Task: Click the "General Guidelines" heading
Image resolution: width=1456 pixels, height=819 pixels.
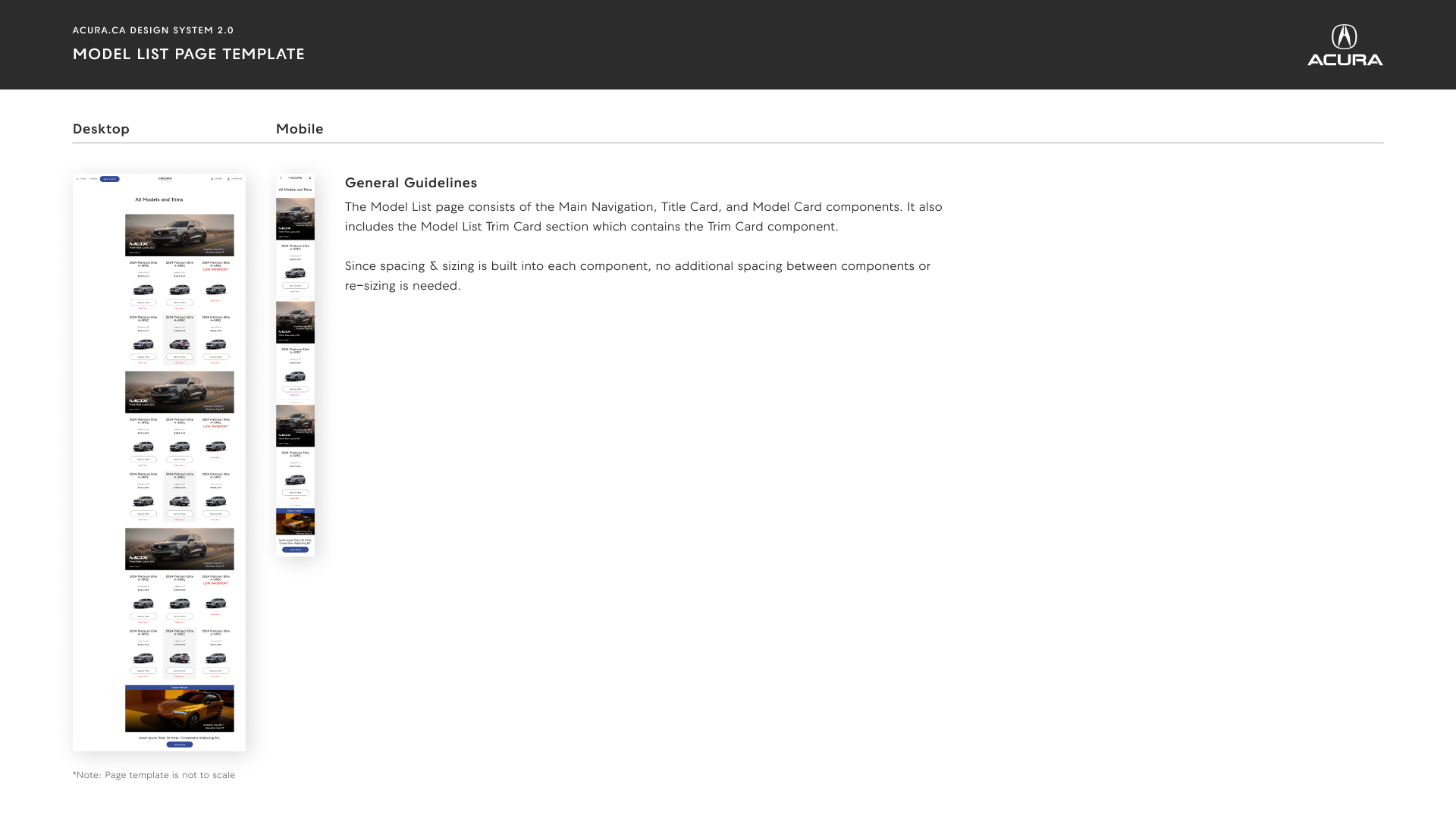Action: coord(411,183)
